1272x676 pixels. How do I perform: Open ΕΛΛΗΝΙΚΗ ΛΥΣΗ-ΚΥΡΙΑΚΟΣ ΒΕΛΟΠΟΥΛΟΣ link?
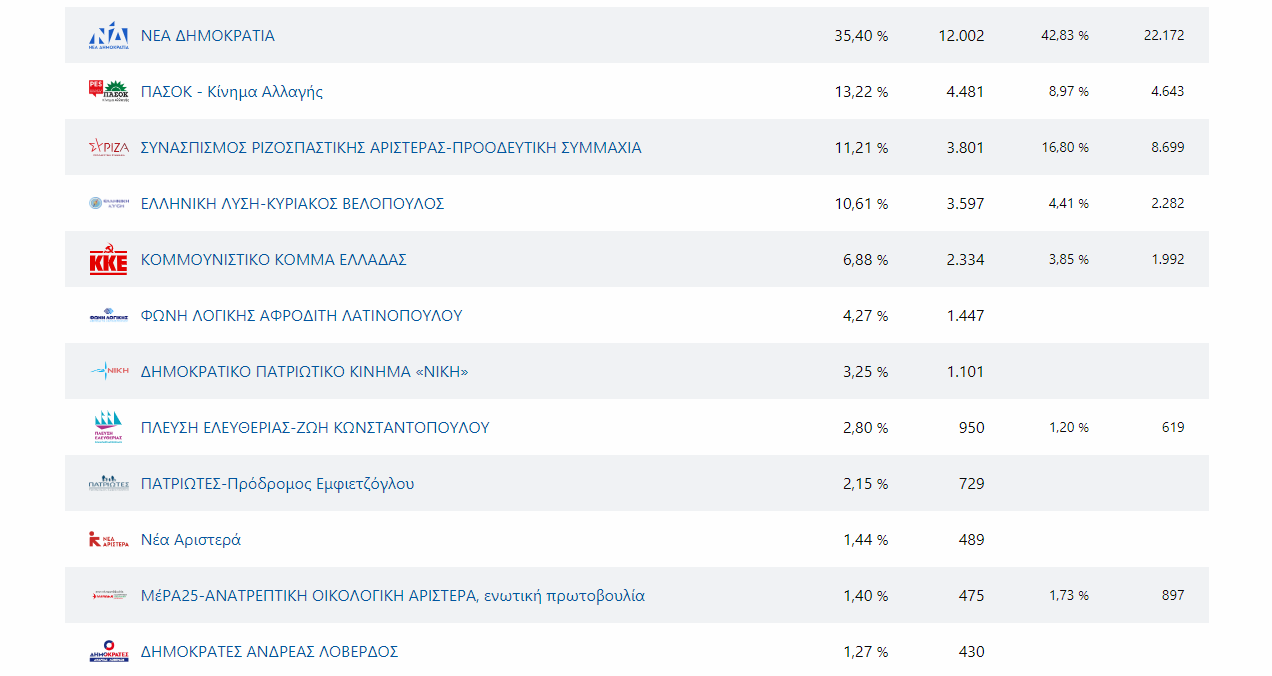click(292, 203)
